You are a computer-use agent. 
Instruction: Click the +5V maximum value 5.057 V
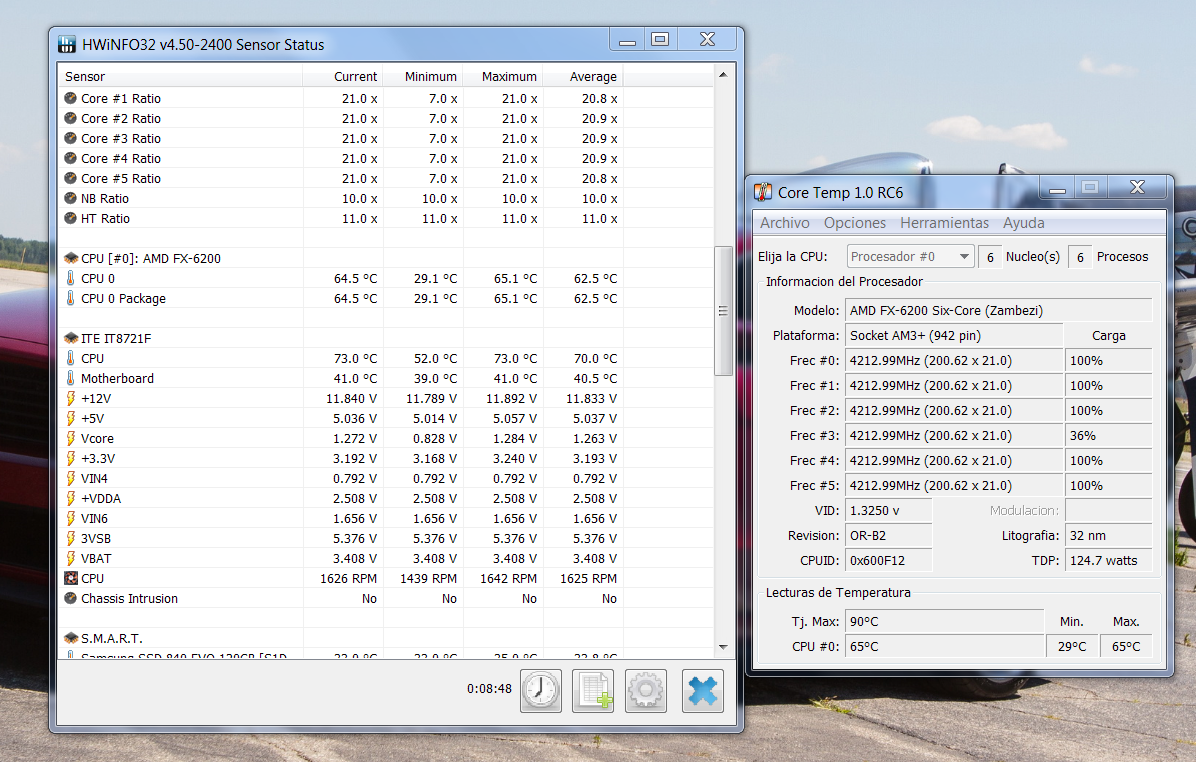coord(514,419)
